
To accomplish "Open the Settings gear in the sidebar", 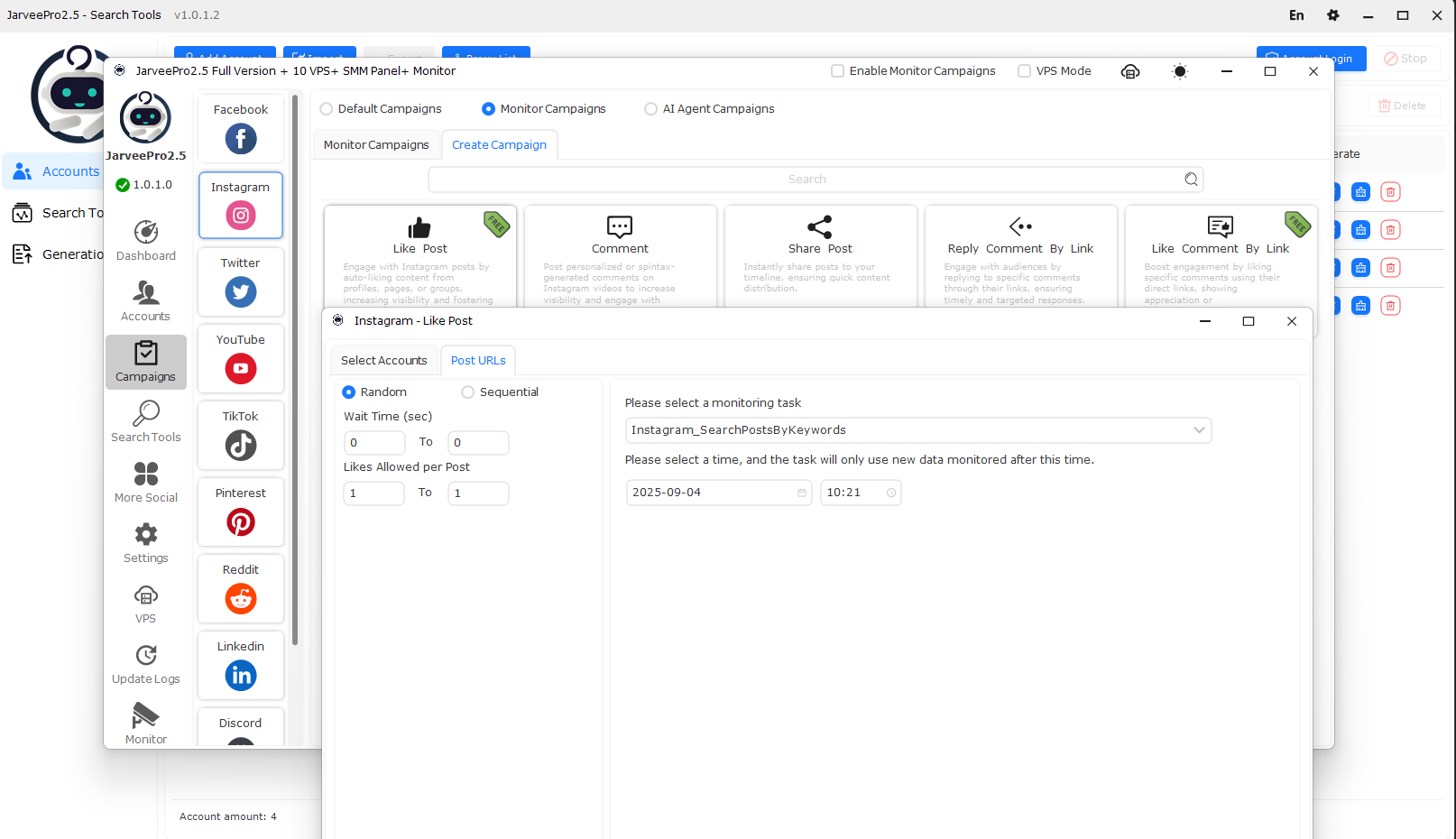I will (146, 543).
